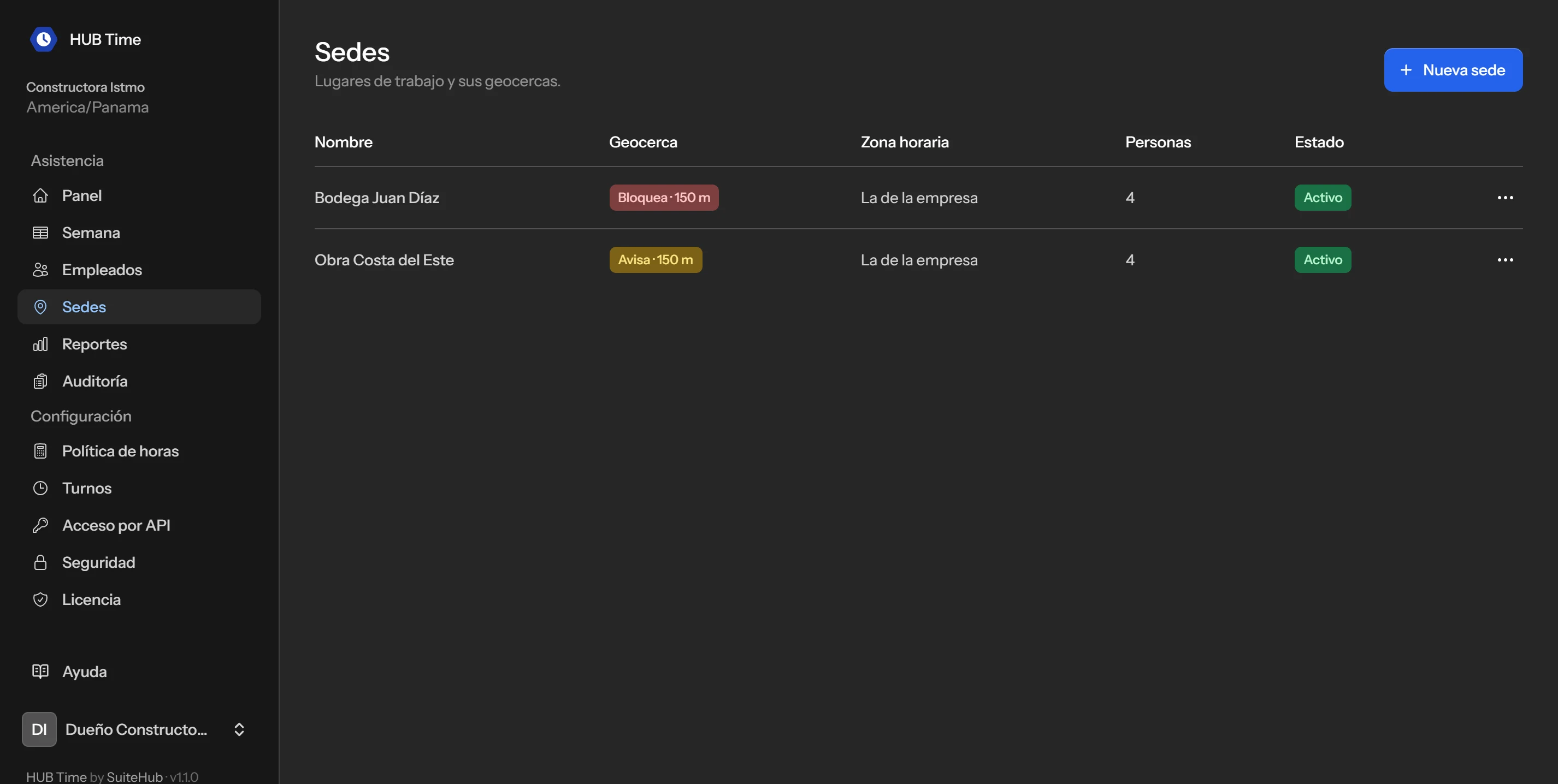The width and height of the screenshot is (1558, 784).
Task: Open the Seguridad page
Action: (139, 562)
